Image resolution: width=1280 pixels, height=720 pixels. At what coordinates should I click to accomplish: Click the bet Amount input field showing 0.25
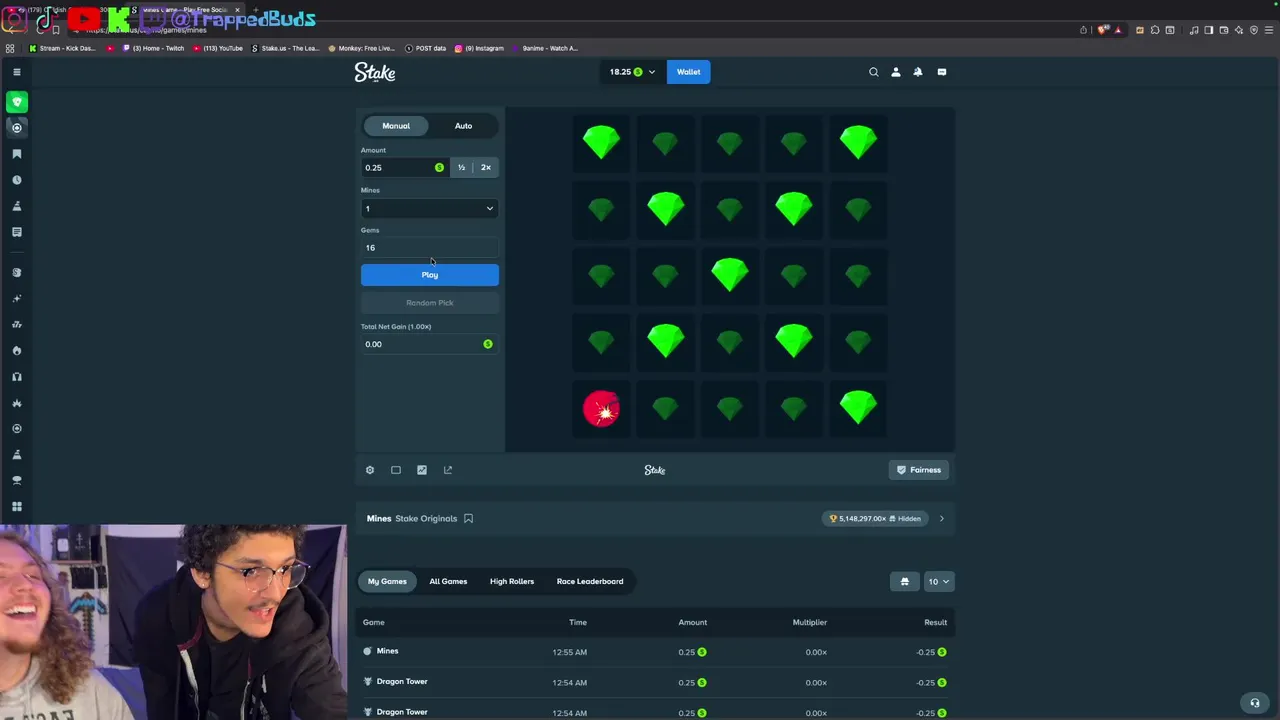click(x=404, y=167)
